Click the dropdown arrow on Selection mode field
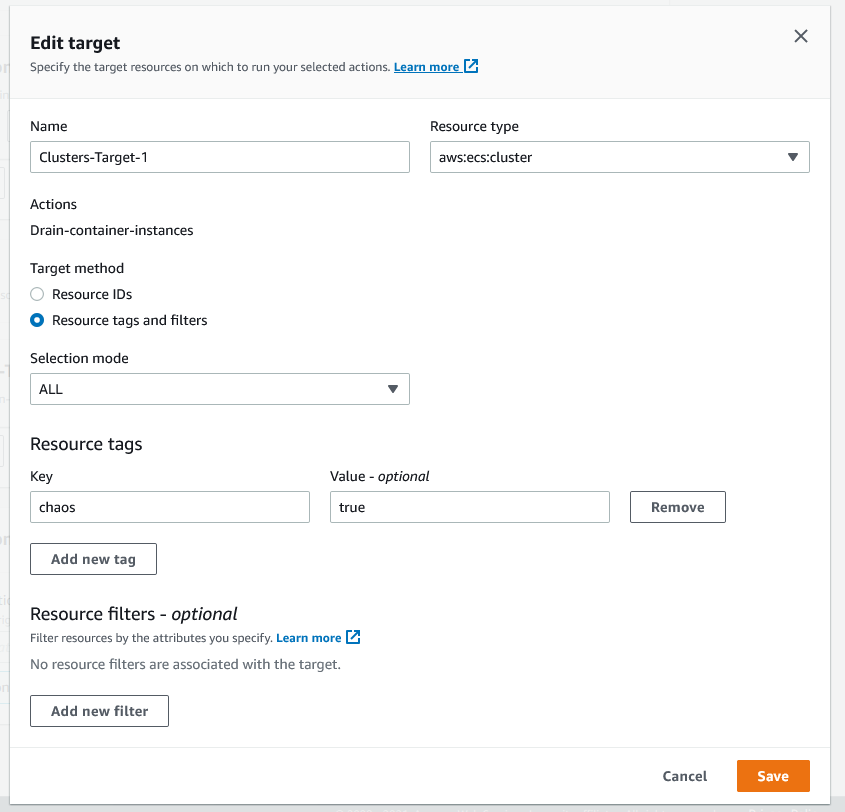The width and height of the screenshot is (845, 812). [392, 389]
